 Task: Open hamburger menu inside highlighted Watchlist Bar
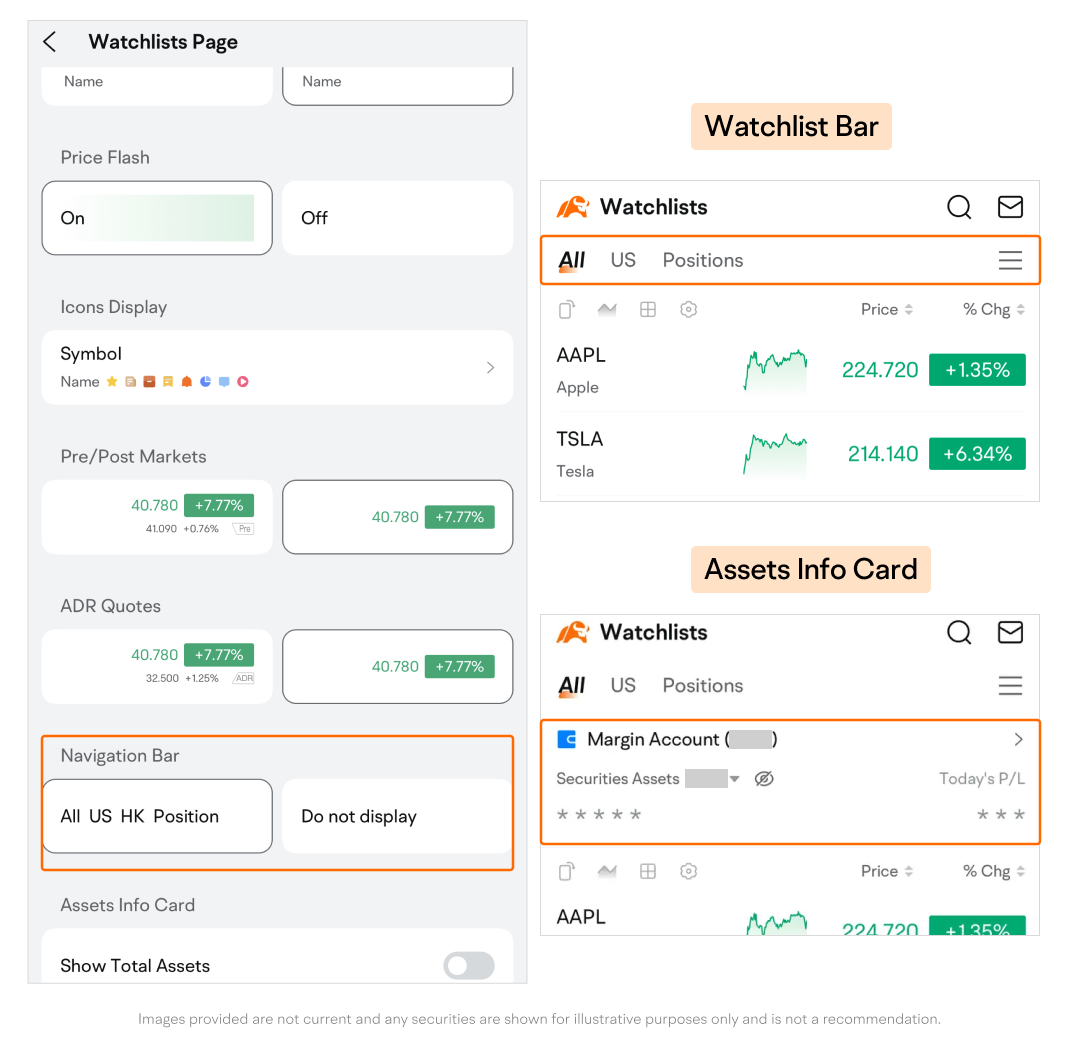1010,260
